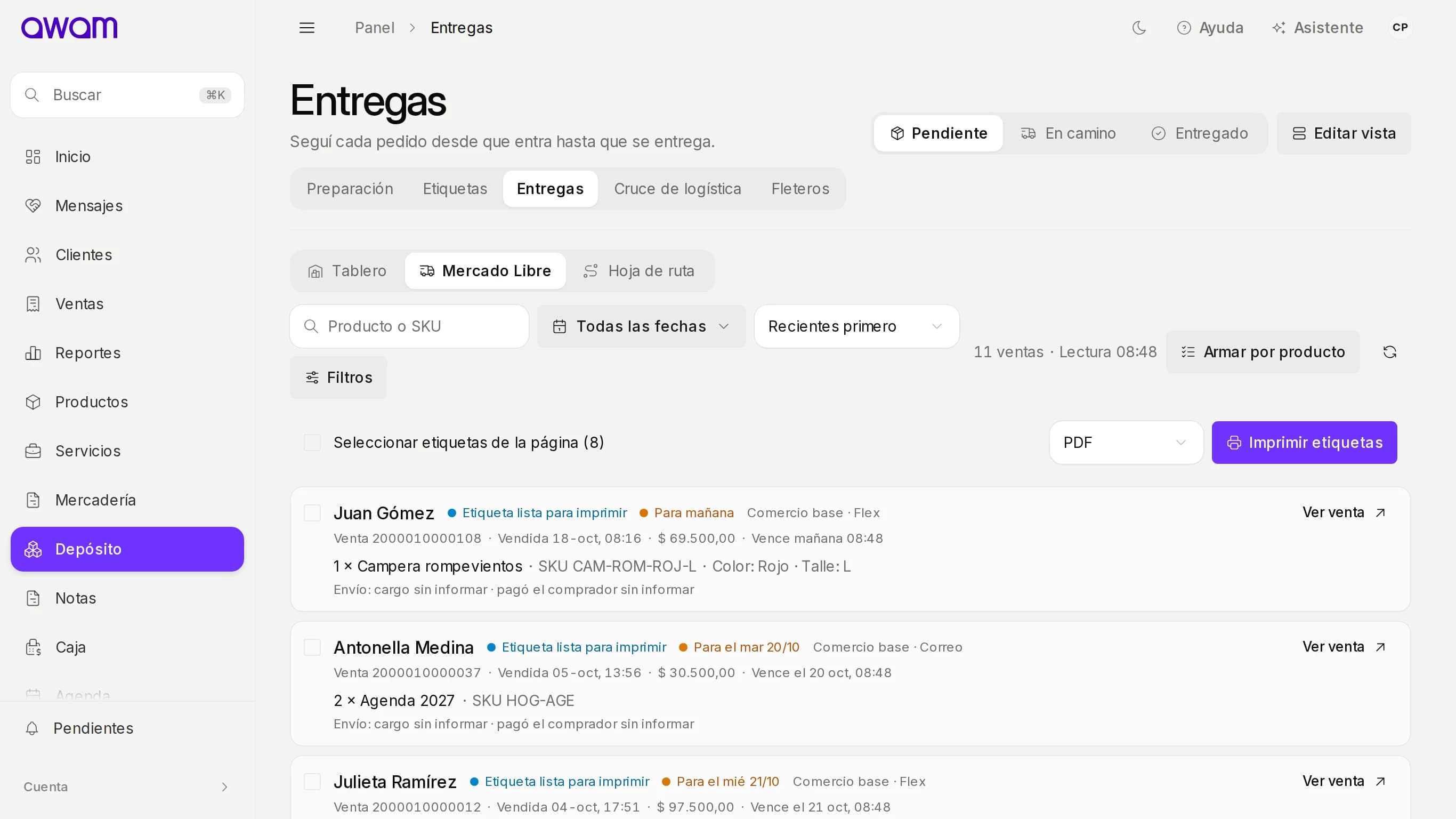Image resolution: width=1456 pixels, height=819 pixels.
Task: Expand Cuenta section in sidebar
Action: click(x=127, y=787)
